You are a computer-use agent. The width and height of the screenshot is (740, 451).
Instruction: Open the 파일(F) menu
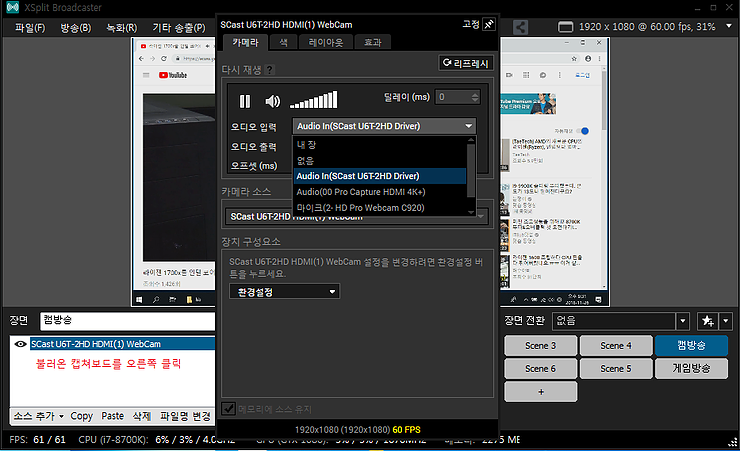tap(30, 28)
